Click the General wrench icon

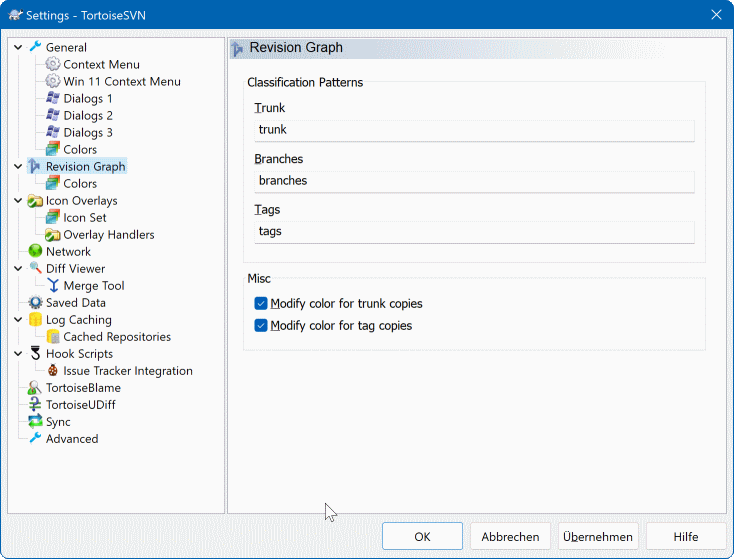(x=35, y=47)
